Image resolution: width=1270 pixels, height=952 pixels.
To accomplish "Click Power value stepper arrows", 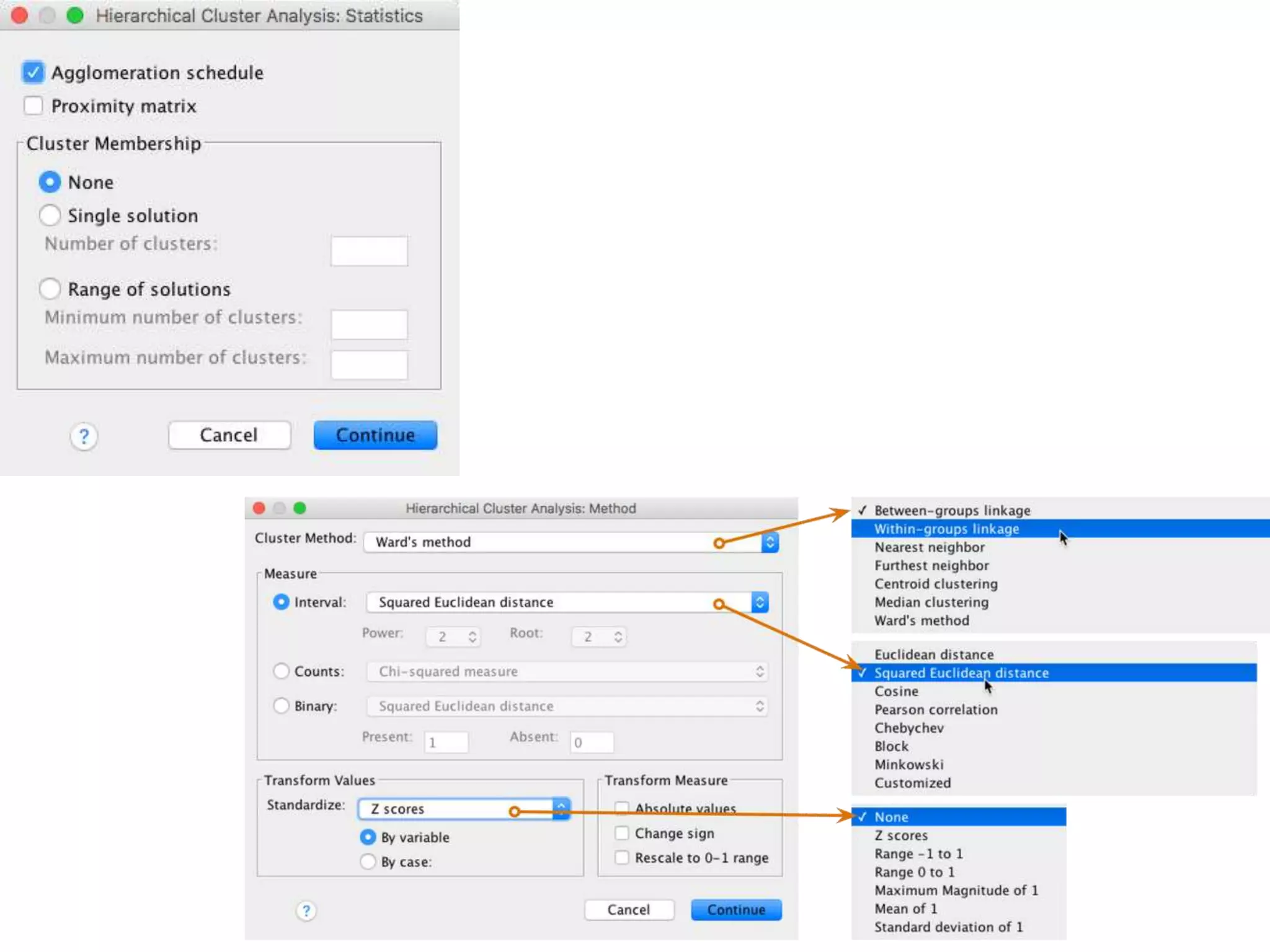I will pos(473,637).
